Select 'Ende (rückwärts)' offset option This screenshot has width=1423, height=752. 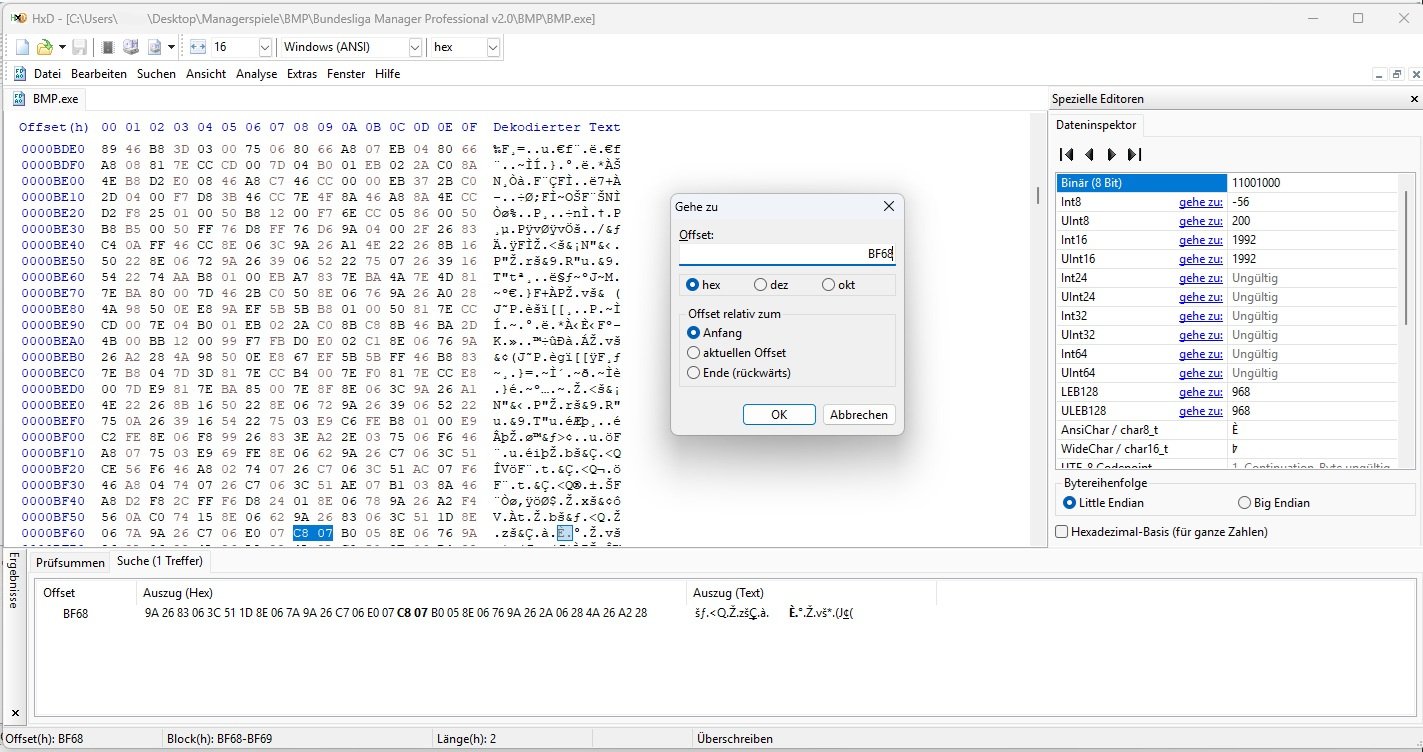694,373
